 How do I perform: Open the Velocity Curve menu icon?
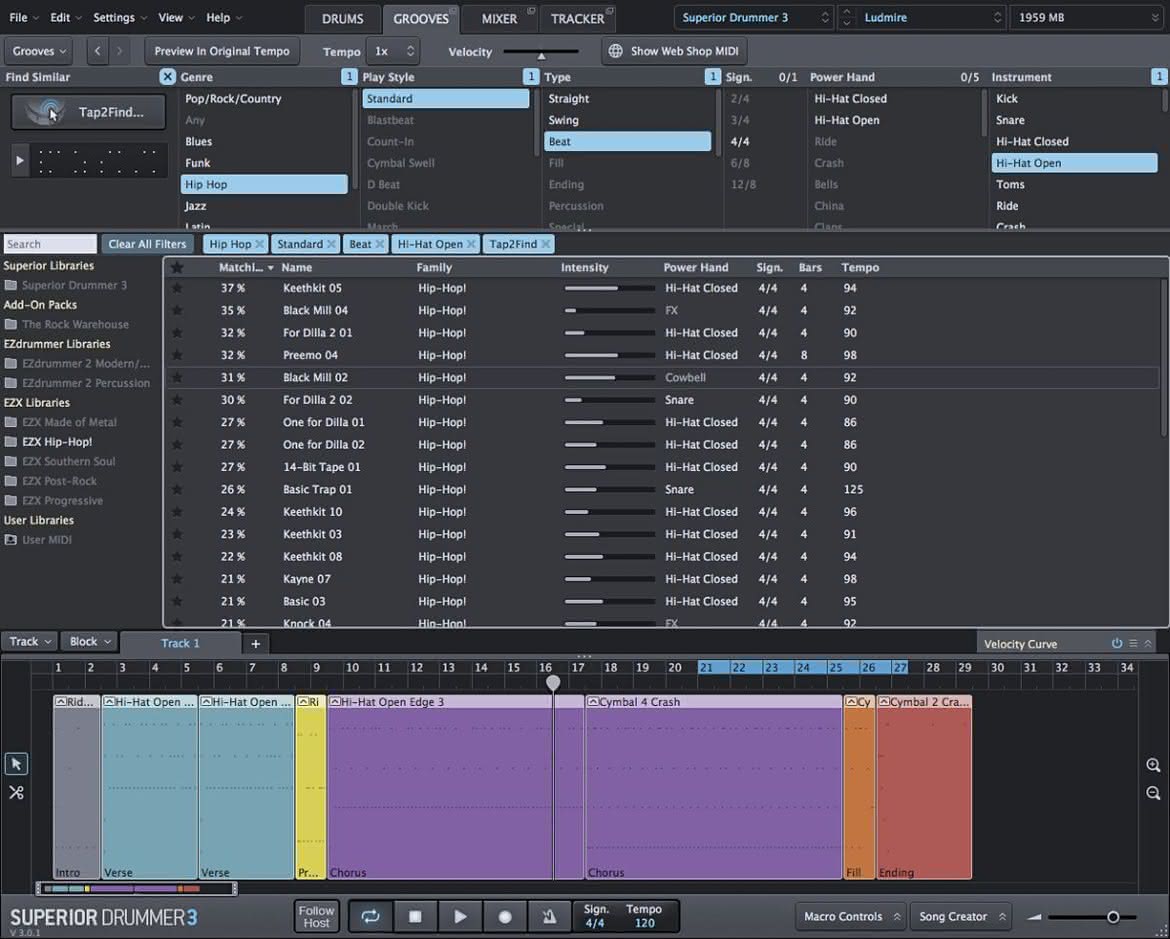[1133, 643]
